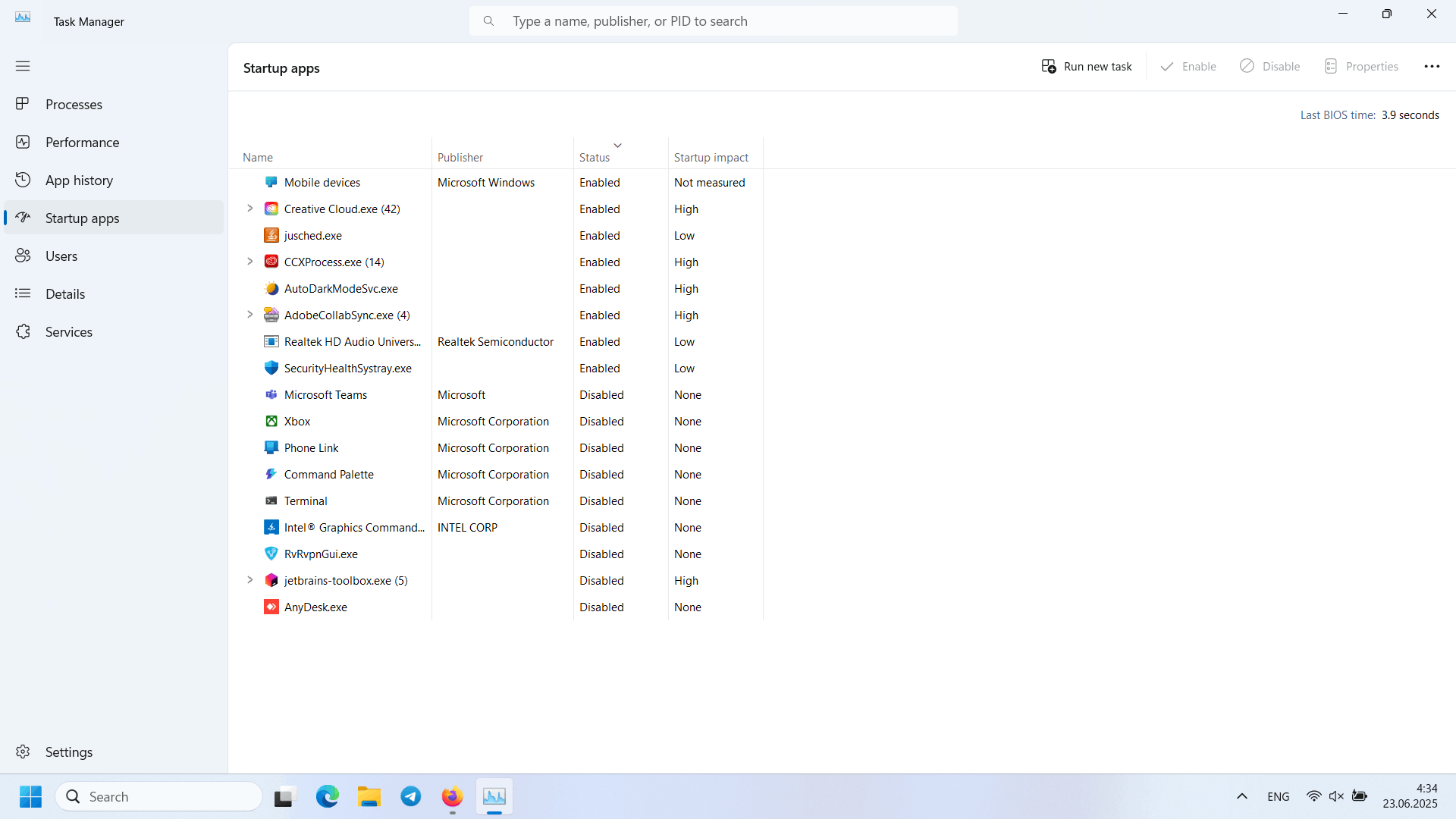Click the AnyDesk.exe app icon
This screenshot has height=819, width=1456.
[271, 607]
